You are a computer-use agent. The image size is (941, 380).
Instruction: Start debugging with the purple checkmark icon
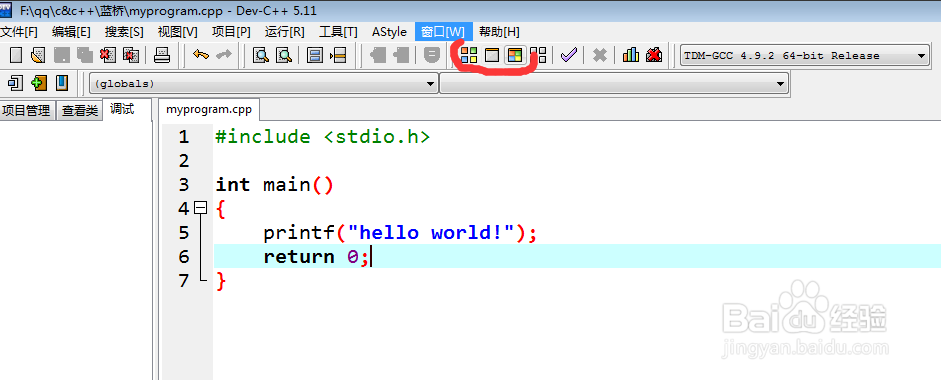click(569, 56)
